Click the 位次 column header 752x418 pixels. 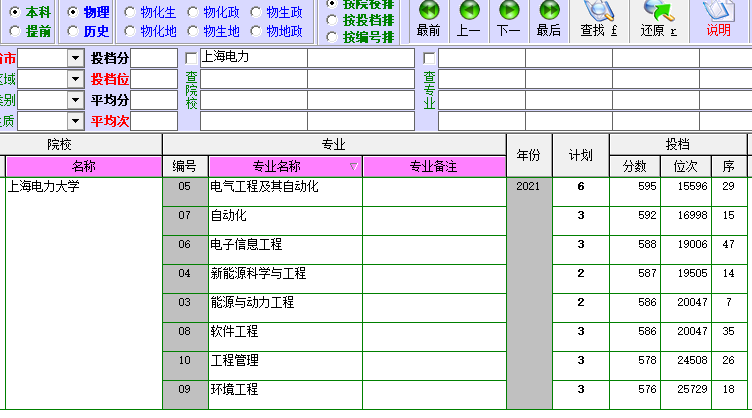click(685, 166)
